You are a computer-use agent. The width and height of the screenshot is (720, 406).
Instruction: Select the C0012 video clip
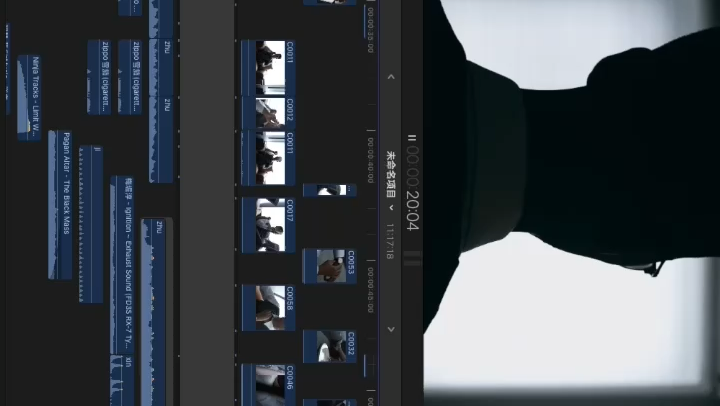click(268, 113)
